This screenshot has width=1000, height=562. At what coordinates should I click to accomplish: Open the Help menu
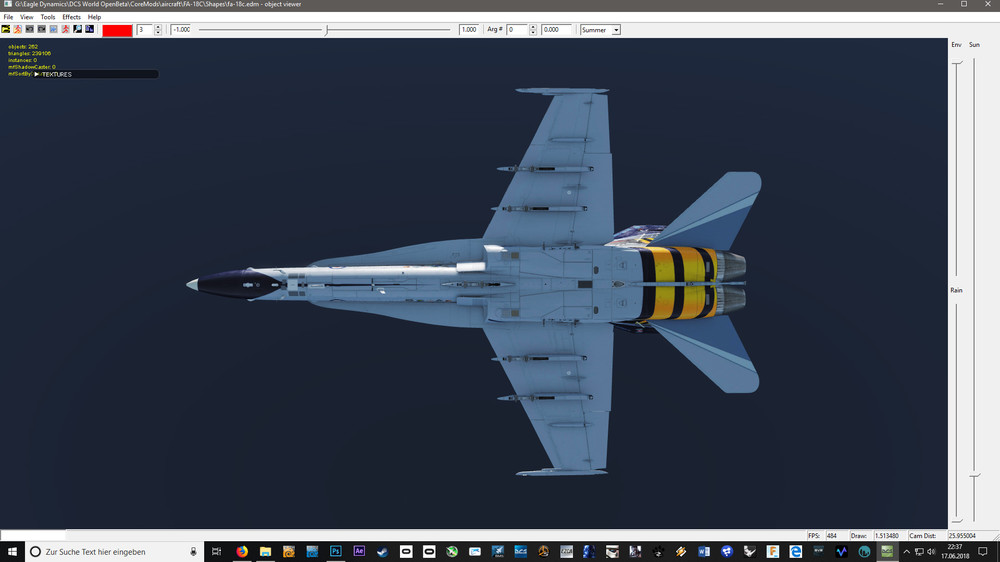[x=94, y=17]
